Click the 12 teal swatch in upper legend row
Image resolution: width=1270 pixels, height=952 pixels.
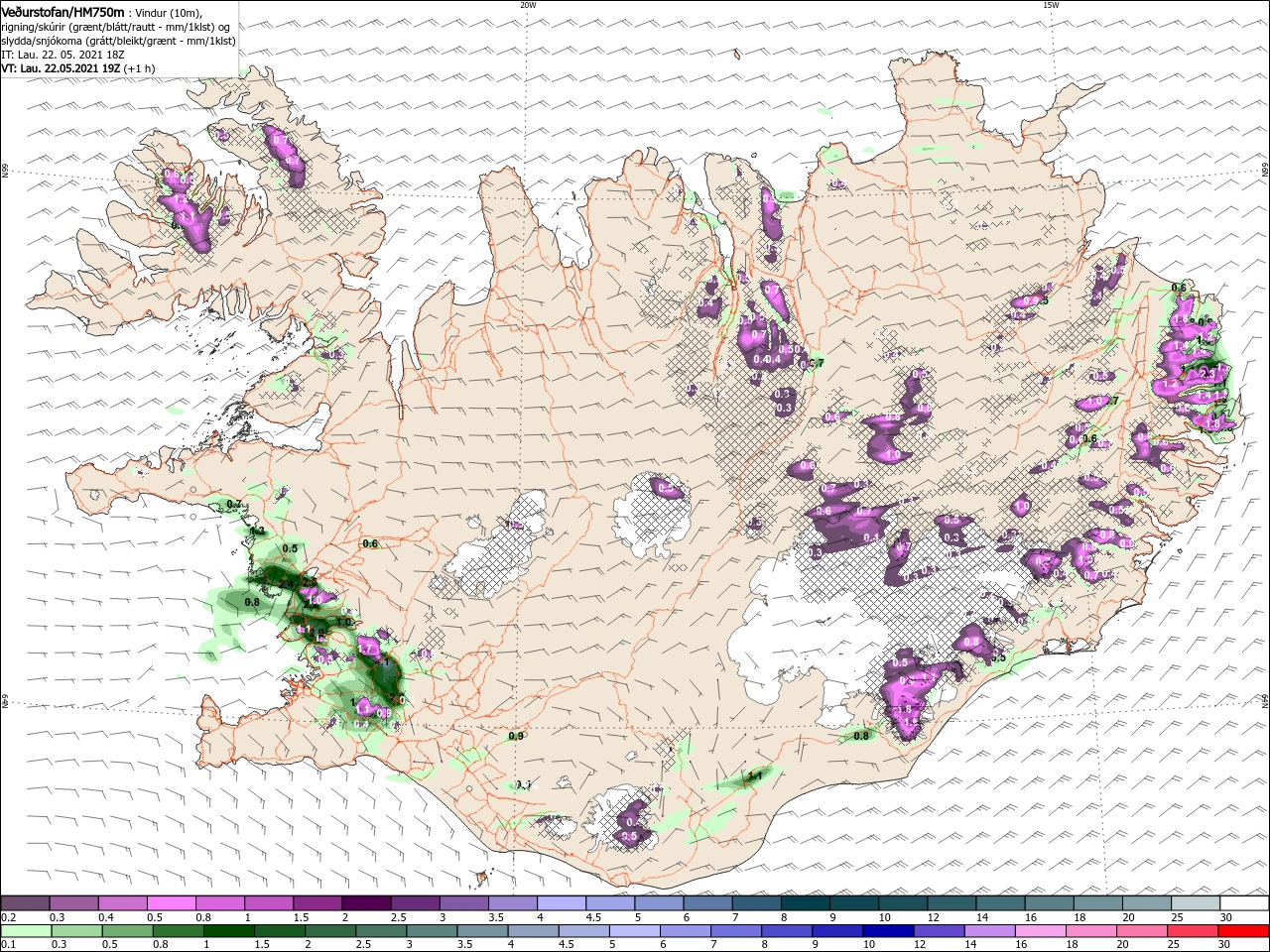point(952,903)
